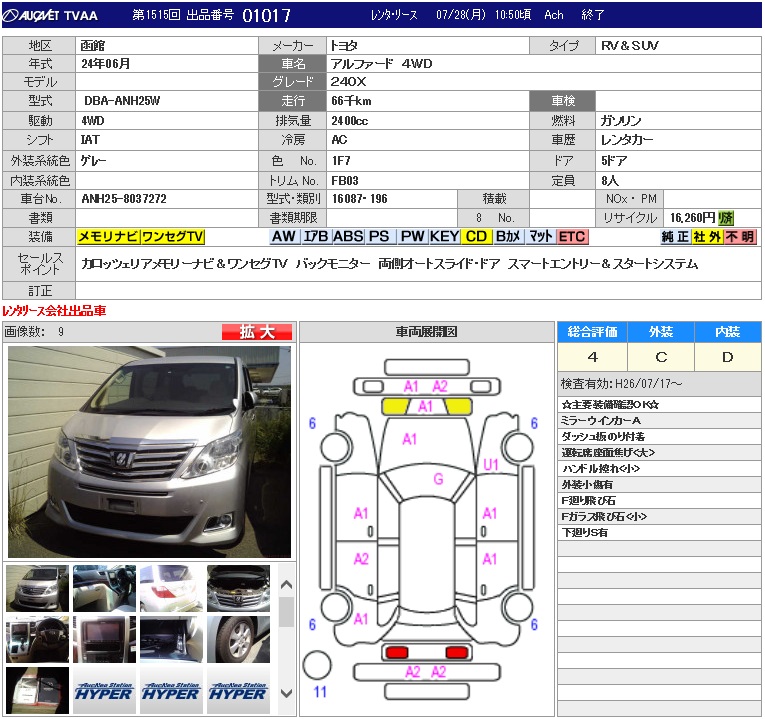This screenshot has width=765, height=719.
Task: Select the steering wheel thumbnail
Action: click(x=38, y=639)
